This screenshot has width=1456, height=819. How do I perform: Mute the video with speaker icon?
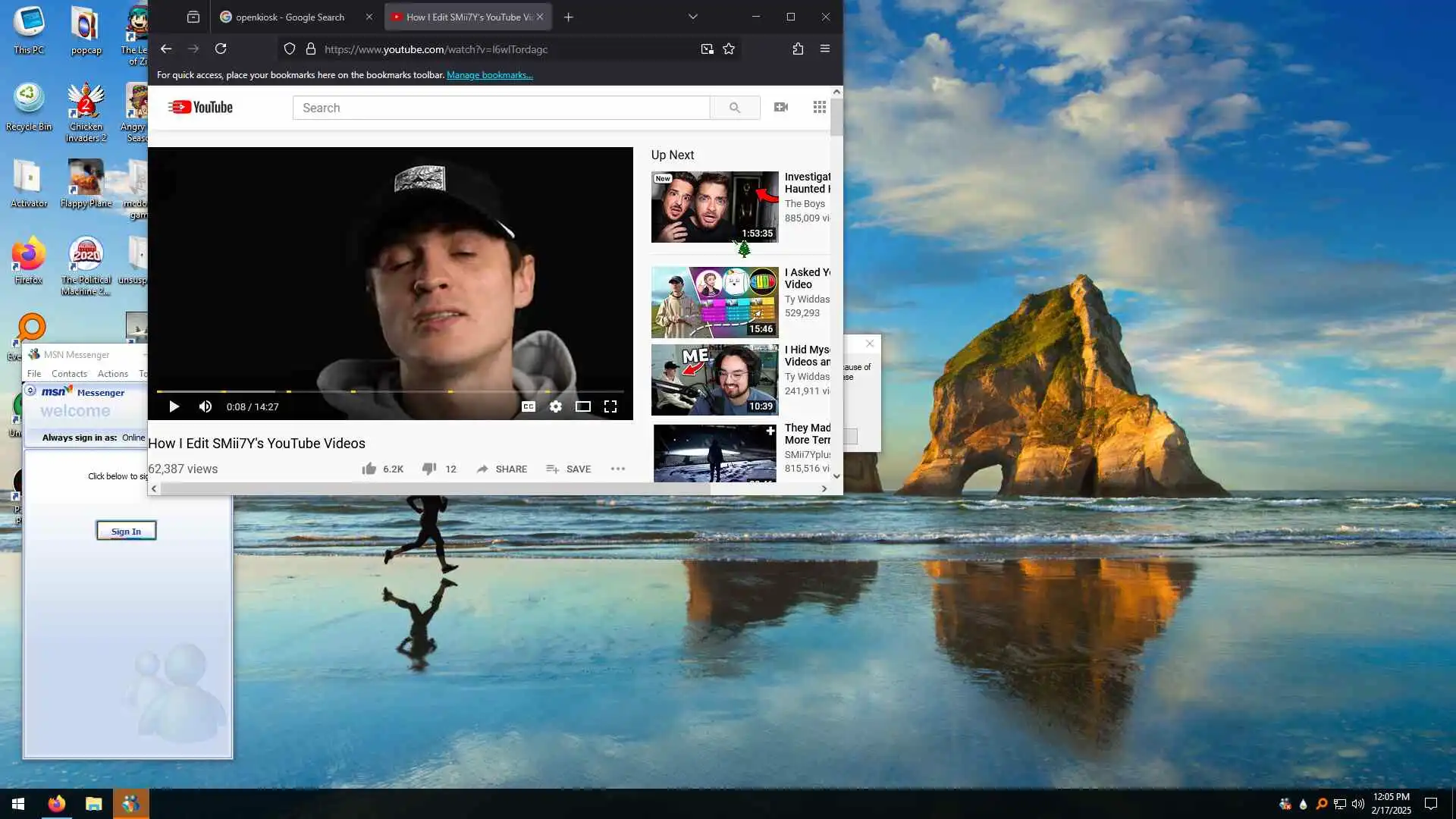pyautogui.click(x=205, y=406)
